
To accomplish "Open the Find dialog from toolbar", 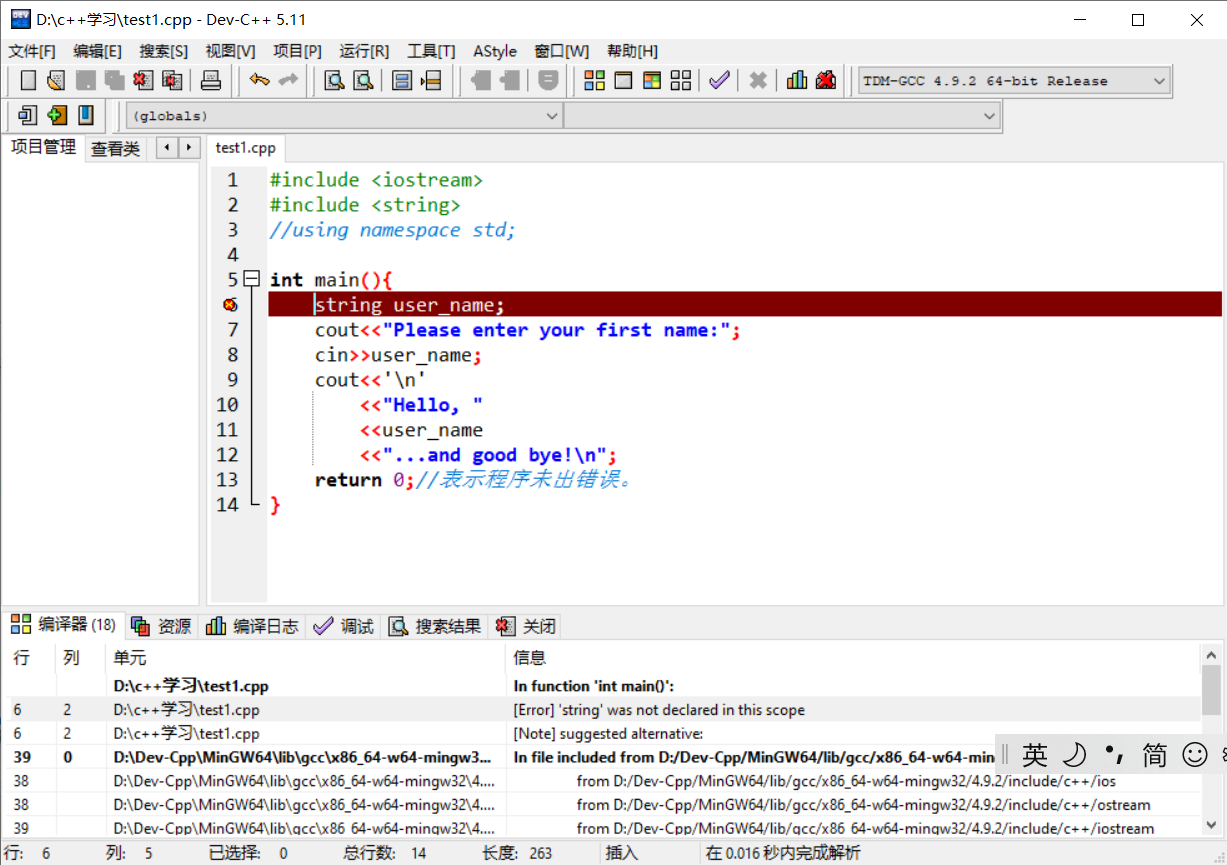I will [x=334, y=81].
